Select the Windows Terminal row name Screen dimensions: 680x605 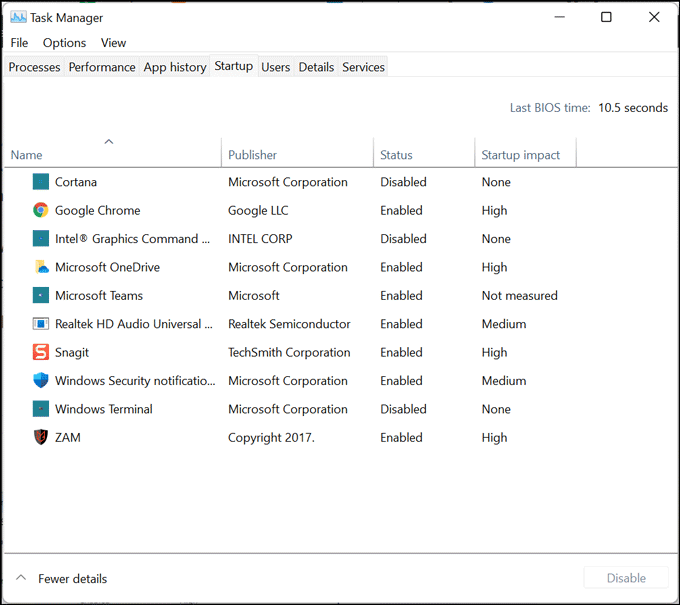click(x=104, y=409)
